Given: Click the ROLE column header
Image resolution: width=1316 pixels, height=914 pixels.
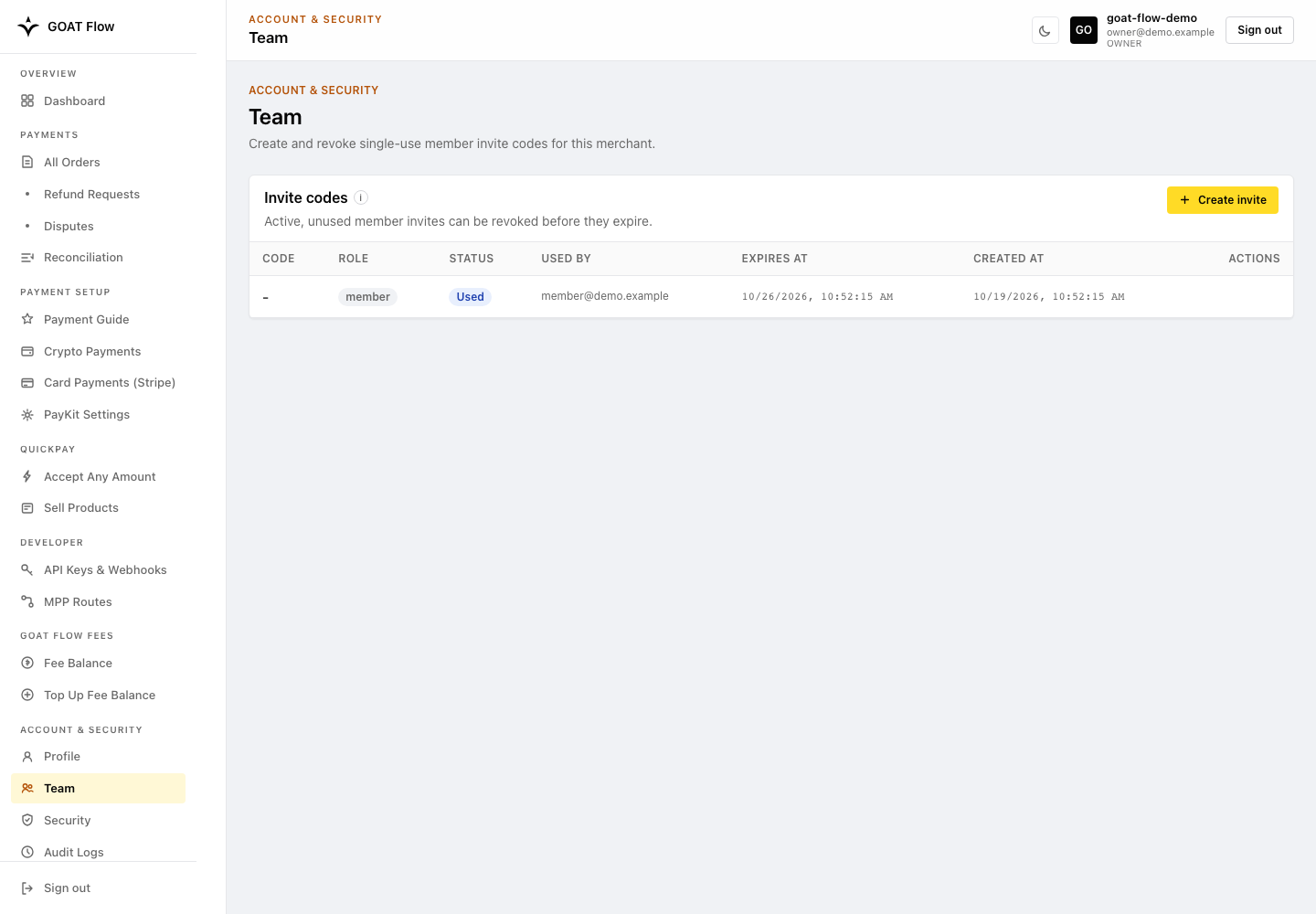Looking at the screenshot, I should click(353, 259).
